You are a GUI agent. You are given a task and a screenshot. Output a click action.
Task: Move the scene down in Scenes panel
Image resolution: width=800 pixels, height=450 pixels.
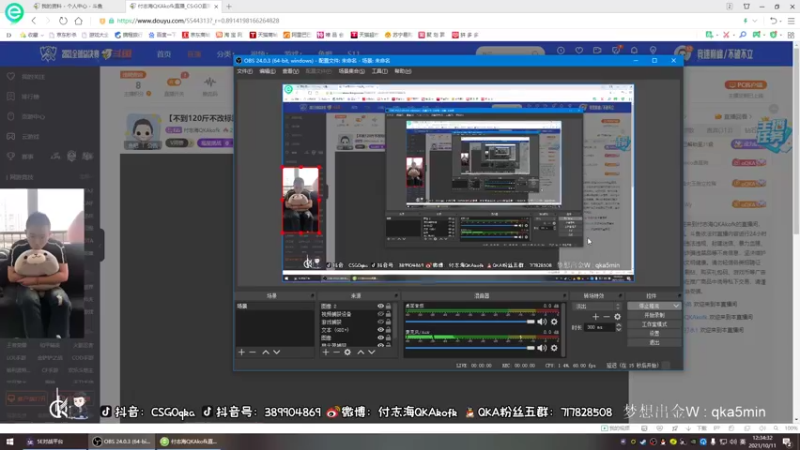277,352
